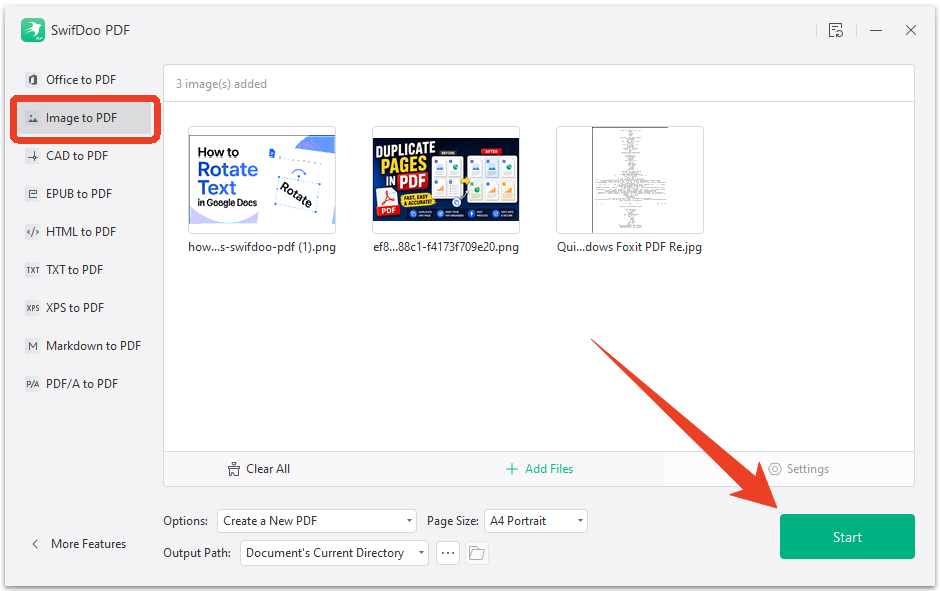
Task: Open the Office to PDF converter
Action: pos(81,80)
